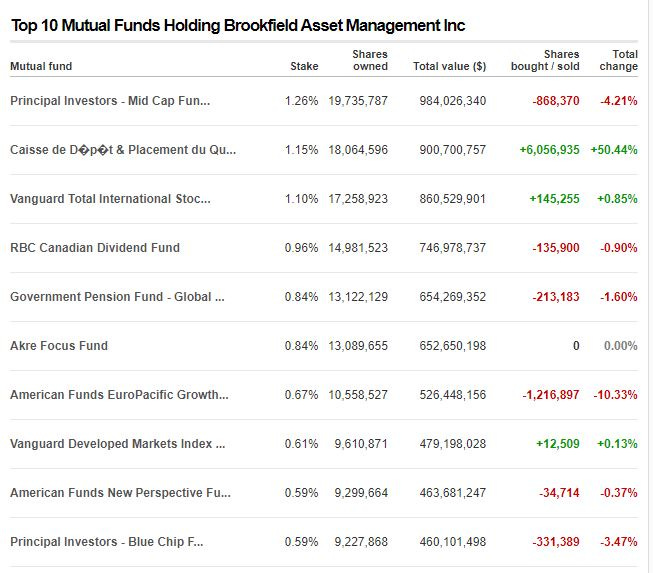Select total value 654,269,352

pyautogui.click(x=453, y=297)
